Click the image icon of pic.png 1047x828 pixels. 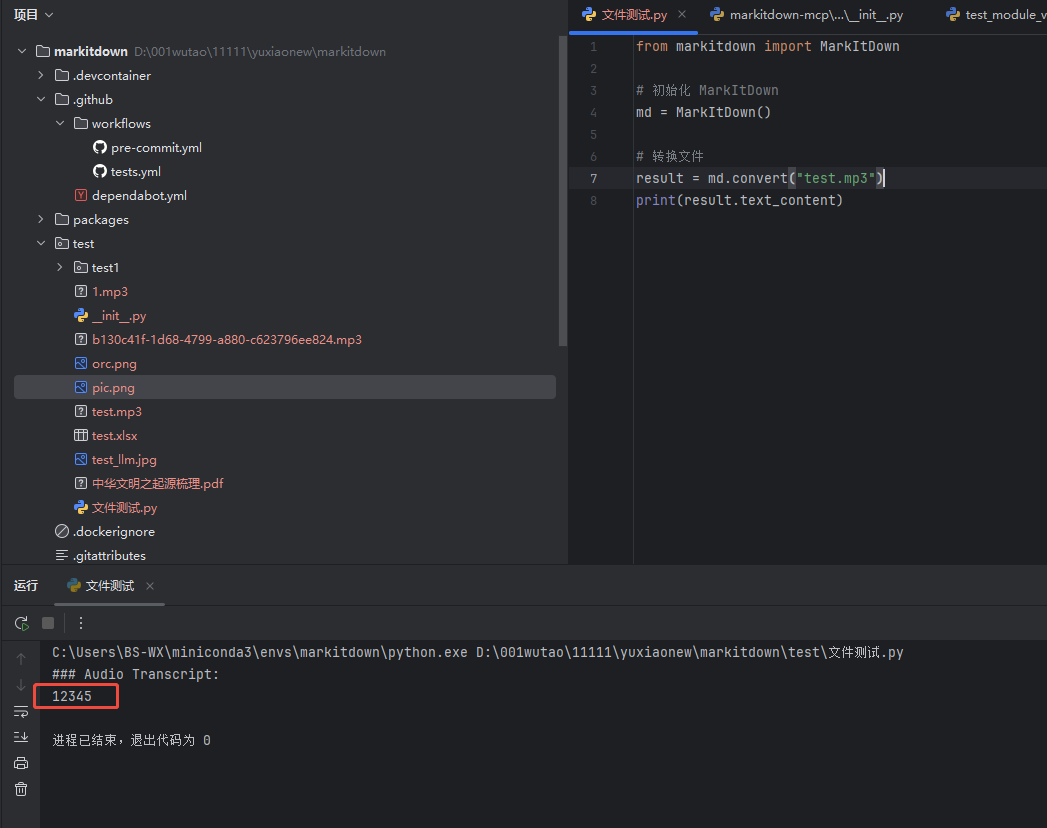coord(81,388)
